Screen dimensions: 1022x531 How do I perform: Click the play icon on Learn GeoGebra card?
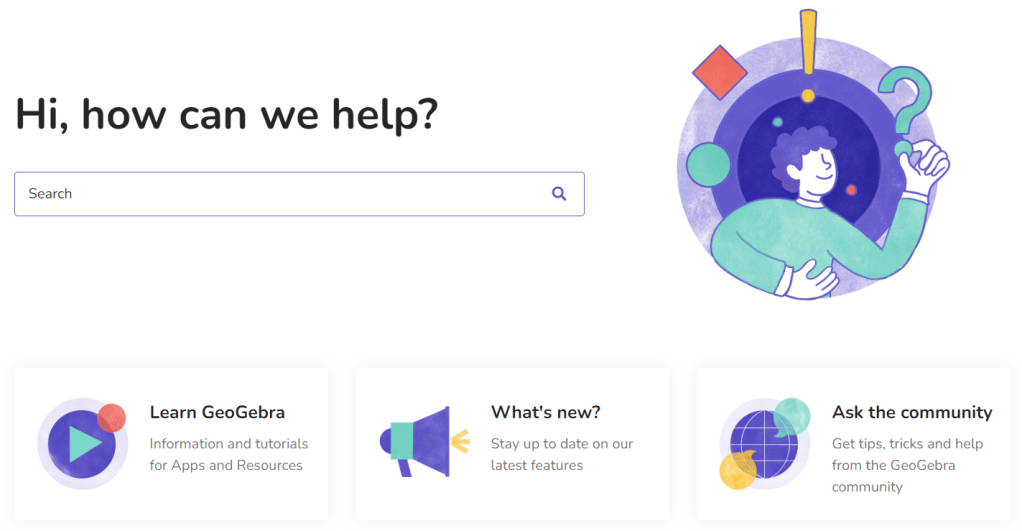pos(82,444)
